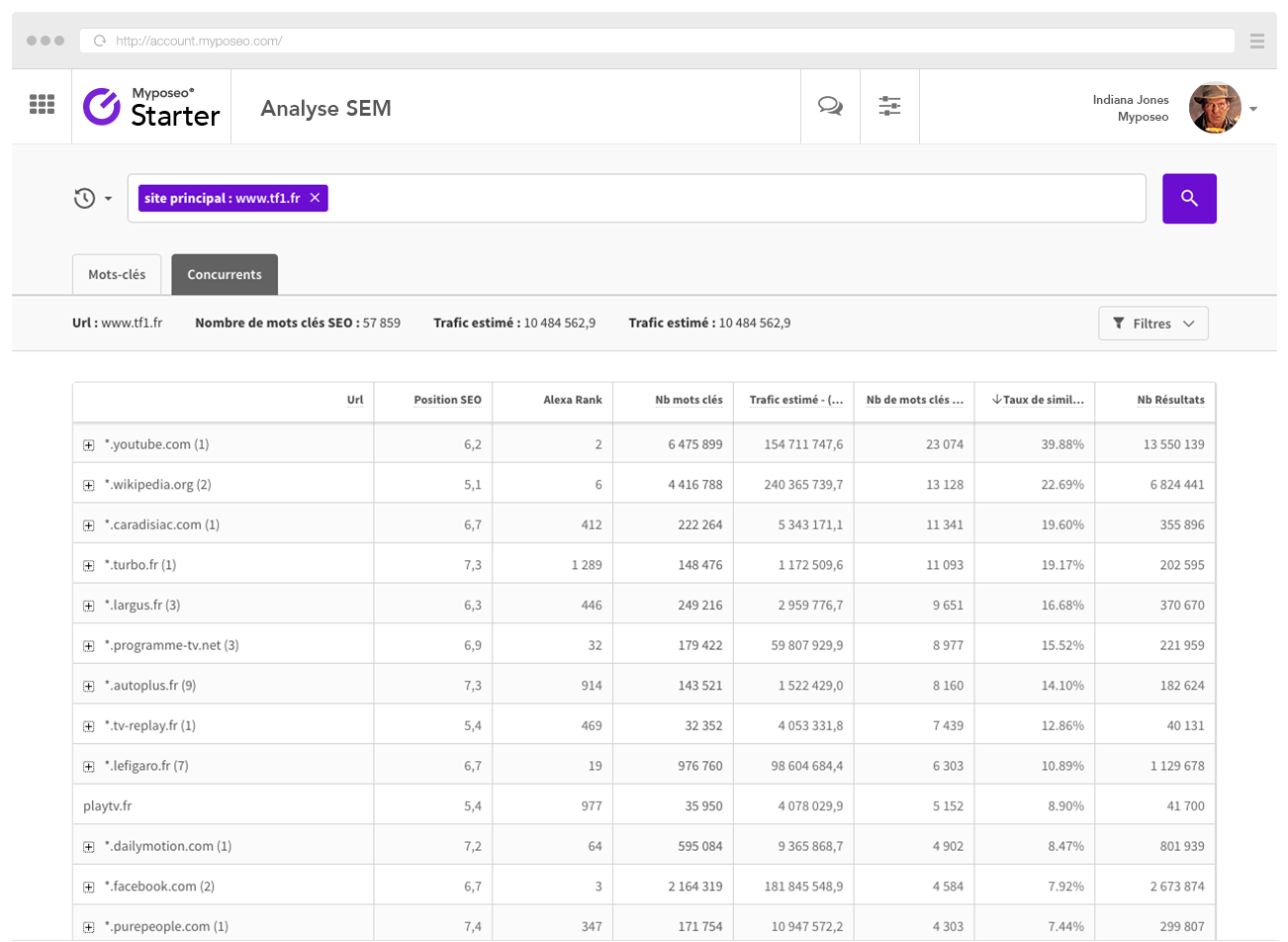
Task: Expand the *.autoplus.fr row
Action: click(x=89, y=687)
